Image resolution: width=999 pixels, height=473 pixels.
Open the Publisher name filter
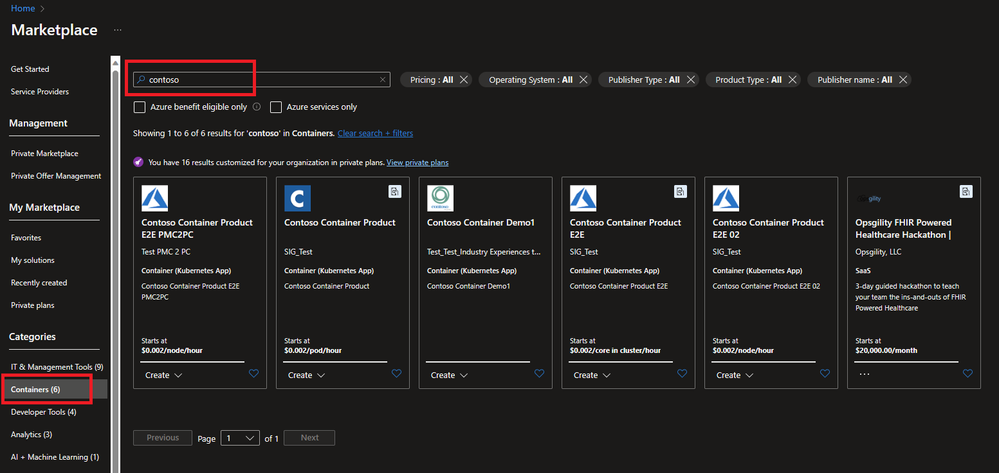[854, 80]
